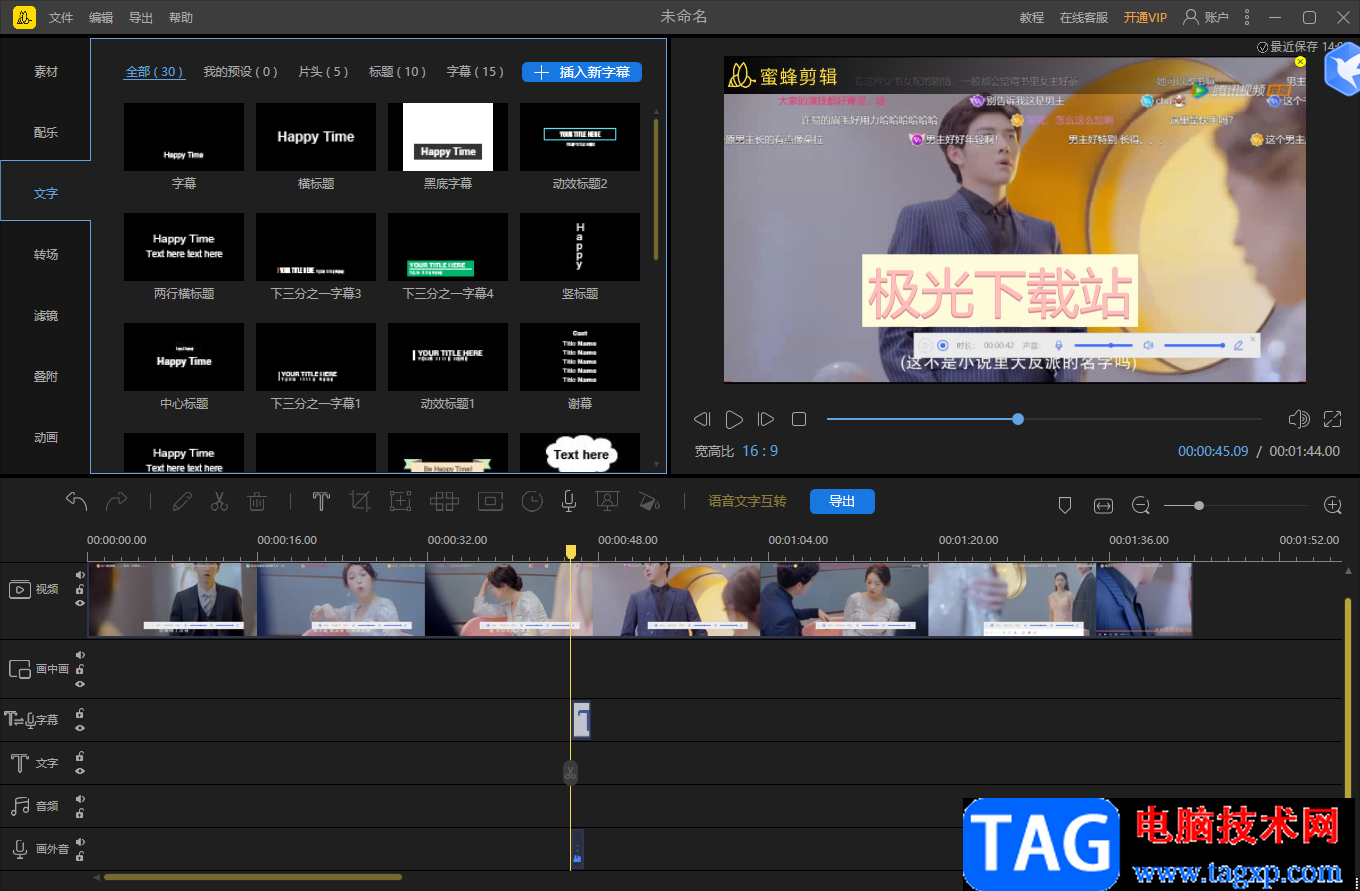The height and width of the screenshot is (891, 1360).
Task: Click the clock duration icon
Action: [532, 502]
